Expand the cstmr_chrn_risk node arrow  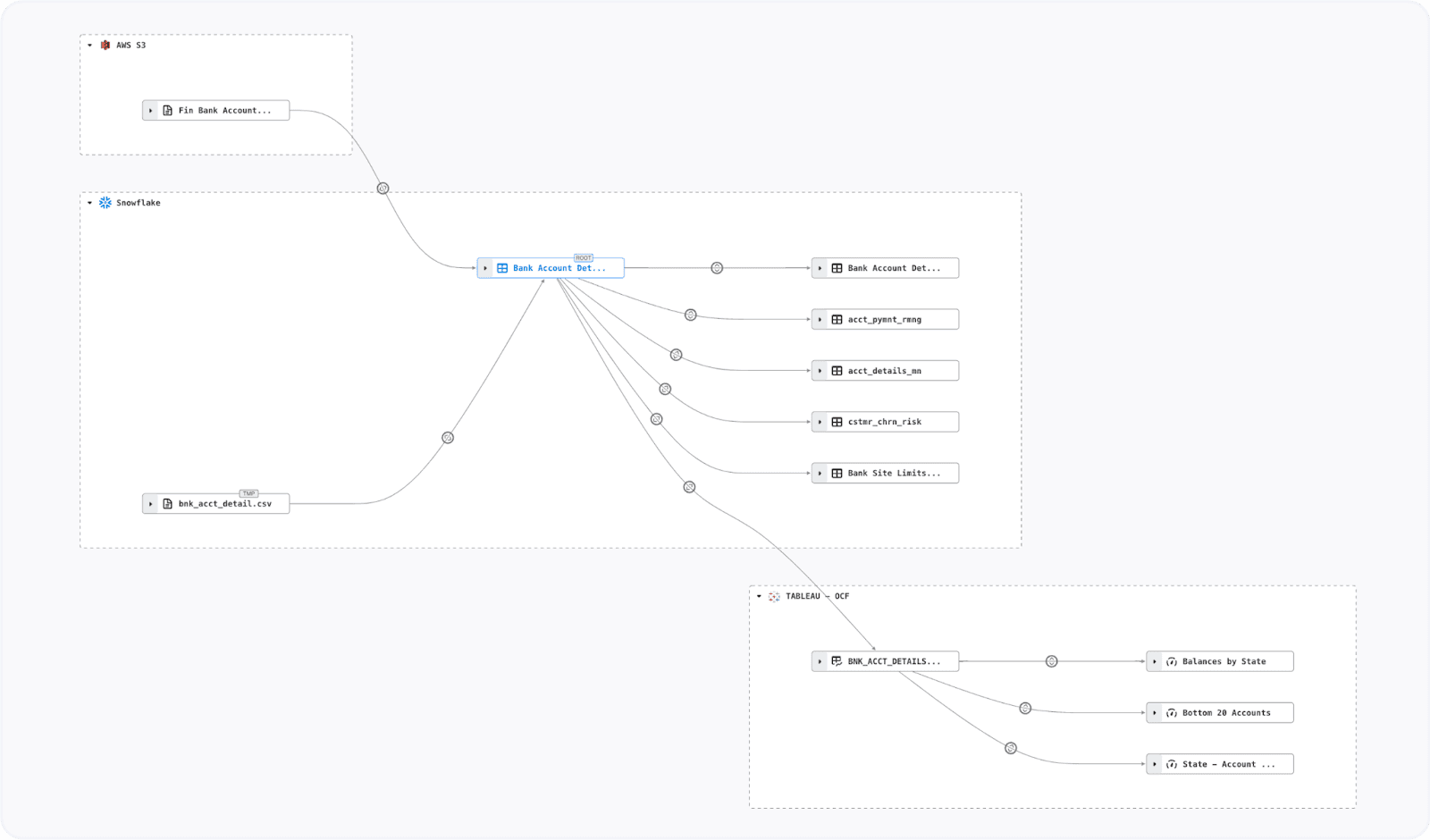(x=820, y=422)
